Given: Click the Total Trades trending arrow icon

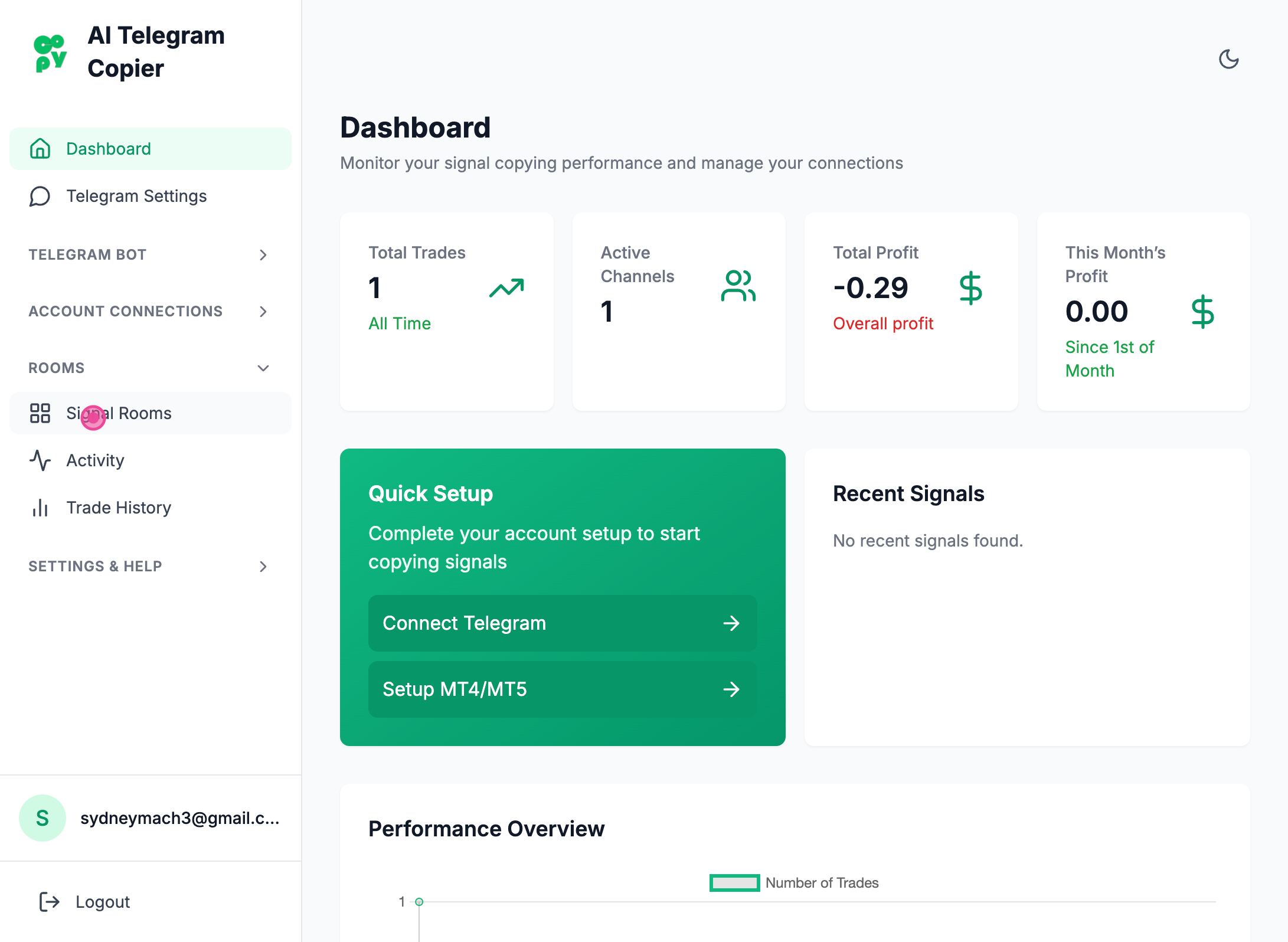Looking at the screenshot, I should (506, 288).
